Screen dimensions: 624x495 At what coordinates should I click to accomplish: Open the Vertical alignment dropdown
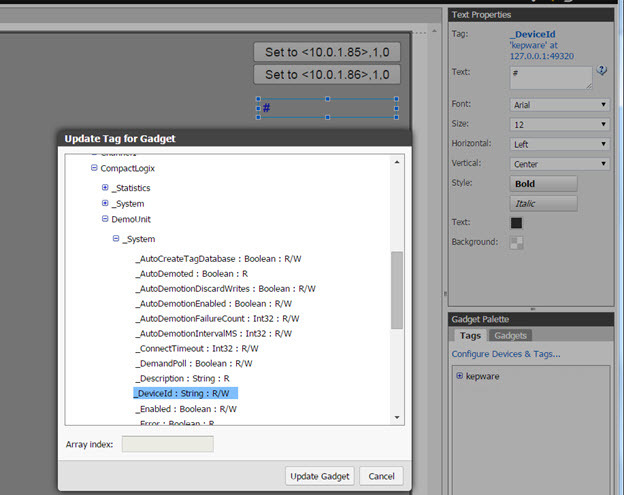coord(560,164)
